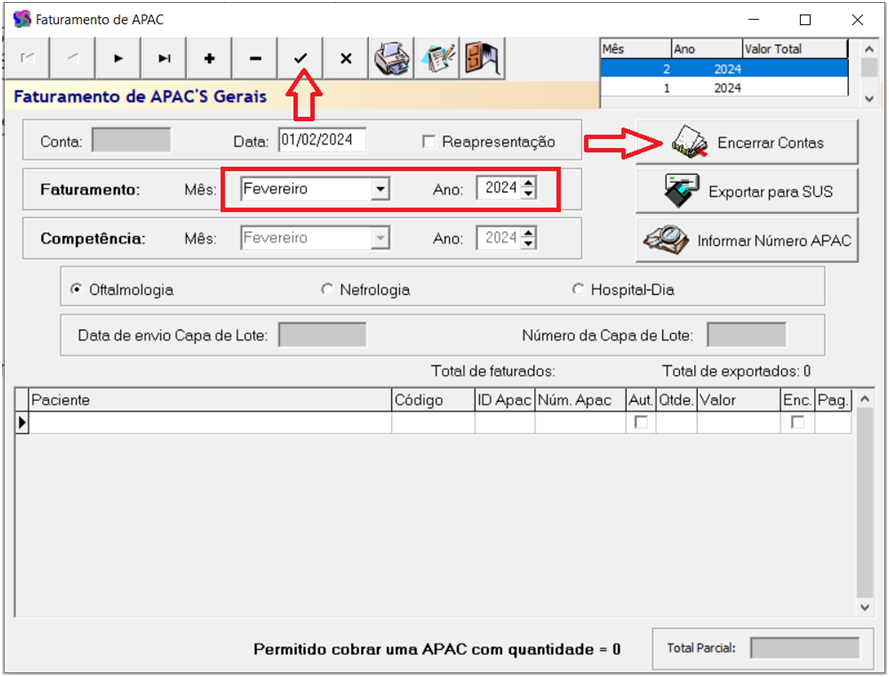
Task: Click scroll up arrow of month list
Action: click(x=869, y=49)
